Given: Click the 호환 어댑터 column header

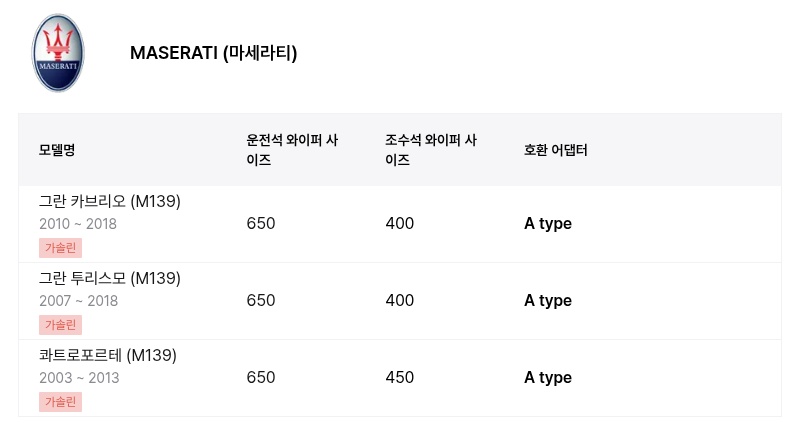Looking at the screenshot, I should tap(556, 150).
